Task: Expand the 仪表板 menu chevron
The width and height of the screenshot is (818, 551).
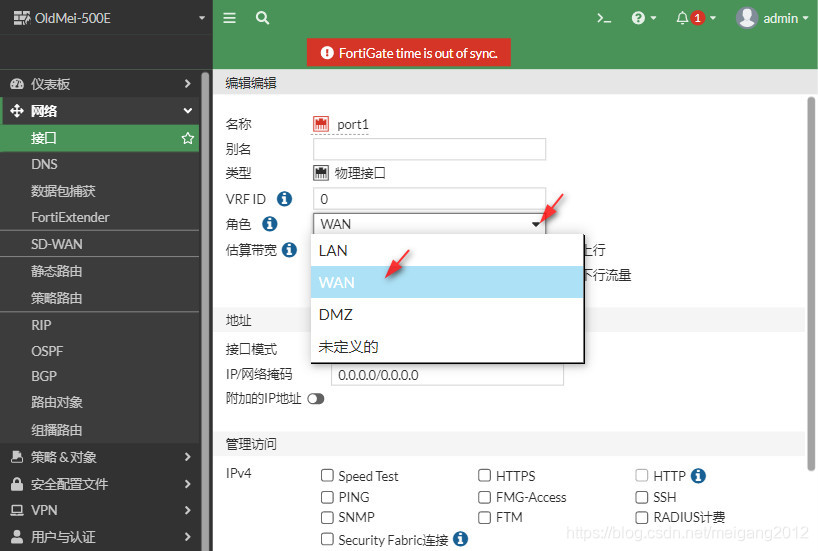Action: 187,83
